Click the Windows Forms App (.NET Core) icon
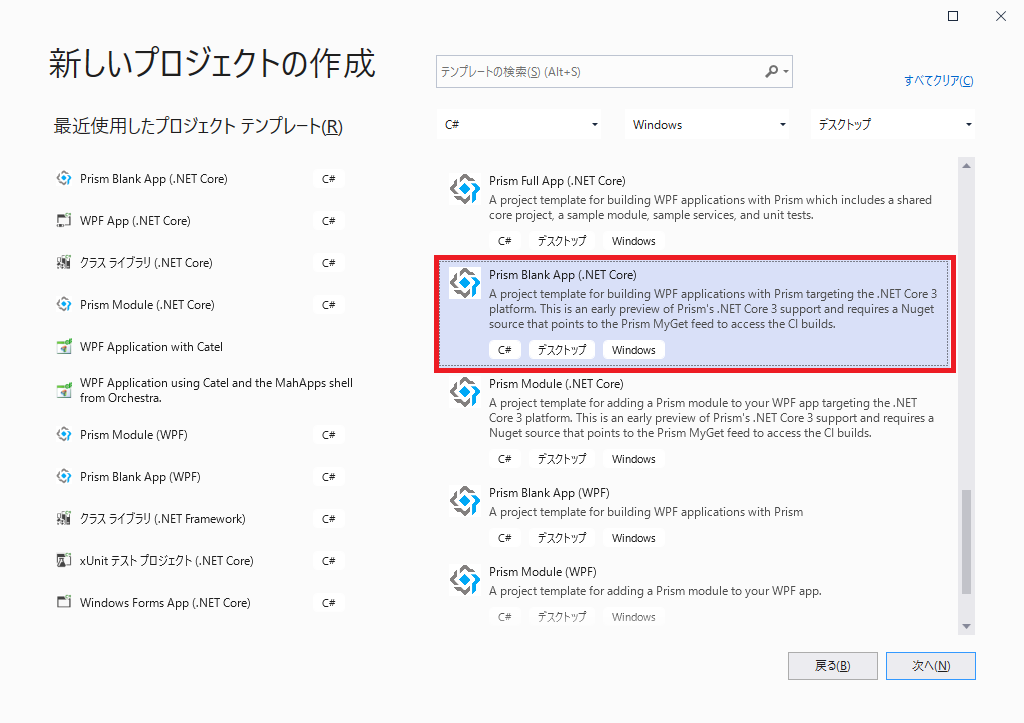1024x723 pixels. pos(64,602)
